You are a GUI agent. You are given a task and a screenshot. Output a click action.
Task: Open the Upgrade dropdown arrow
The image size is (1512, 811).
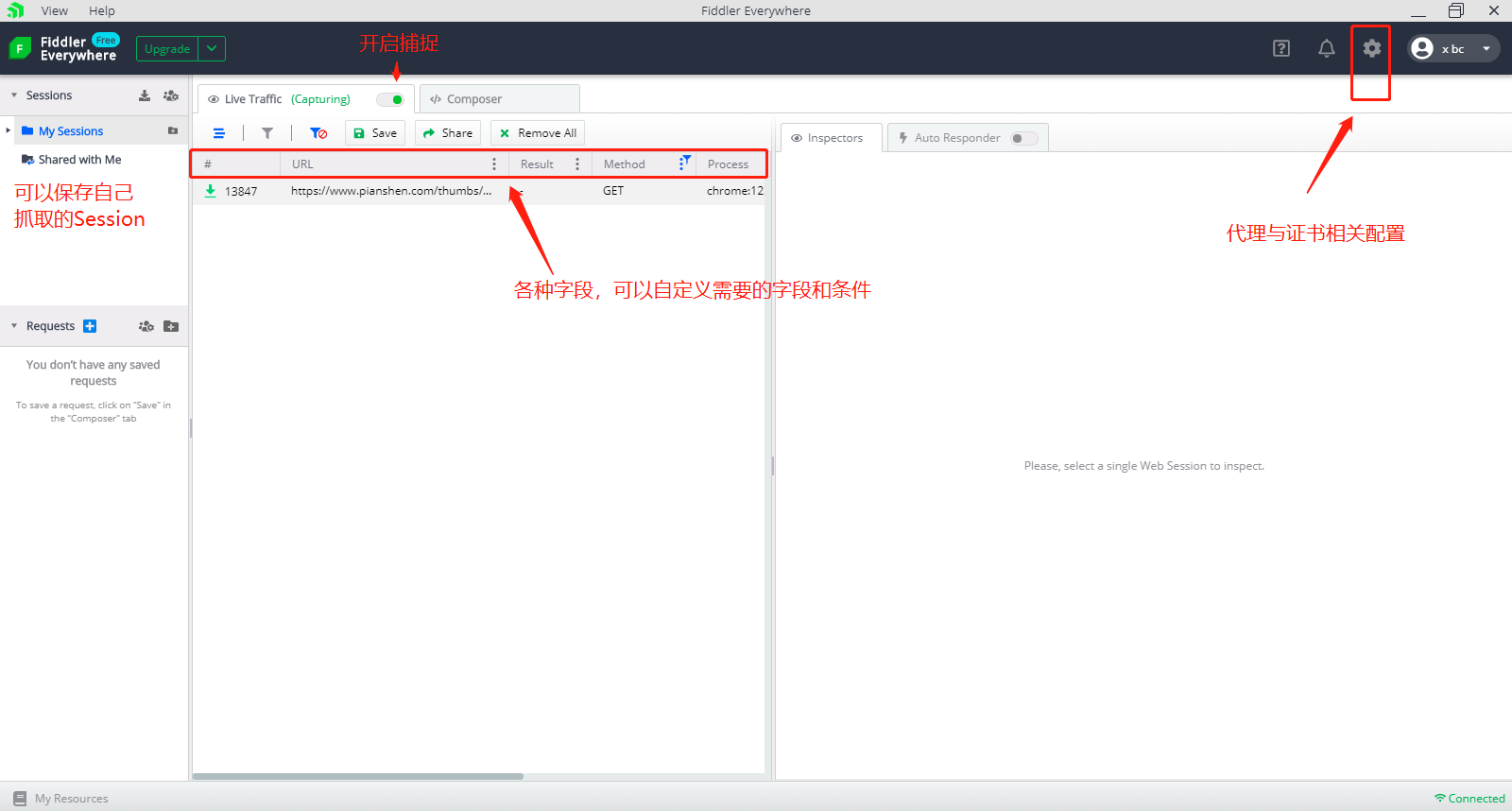[x=212, y=48]
